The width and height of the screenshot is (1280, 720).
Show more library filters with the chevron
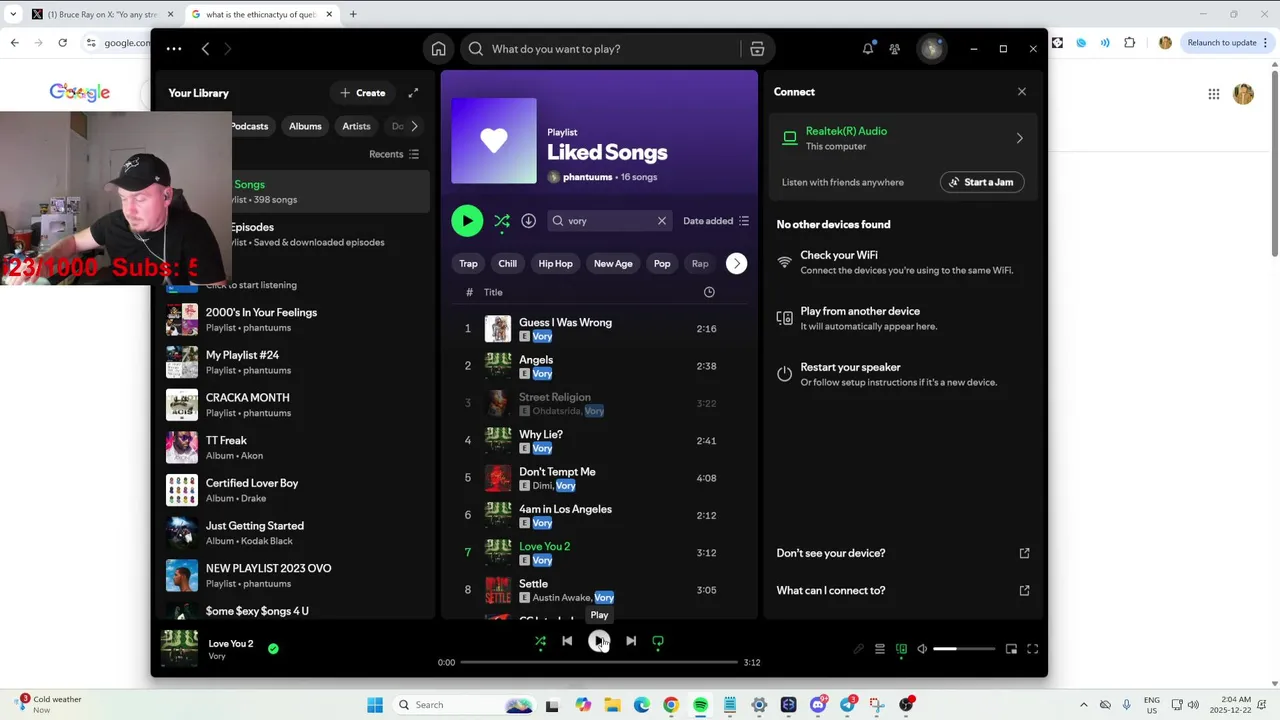pyautogui.click(x=414, y=126)
